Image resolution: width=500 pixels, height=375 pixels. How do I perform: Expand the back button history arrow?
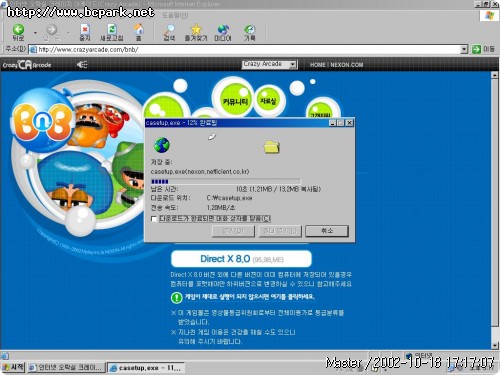click(35, 33)
